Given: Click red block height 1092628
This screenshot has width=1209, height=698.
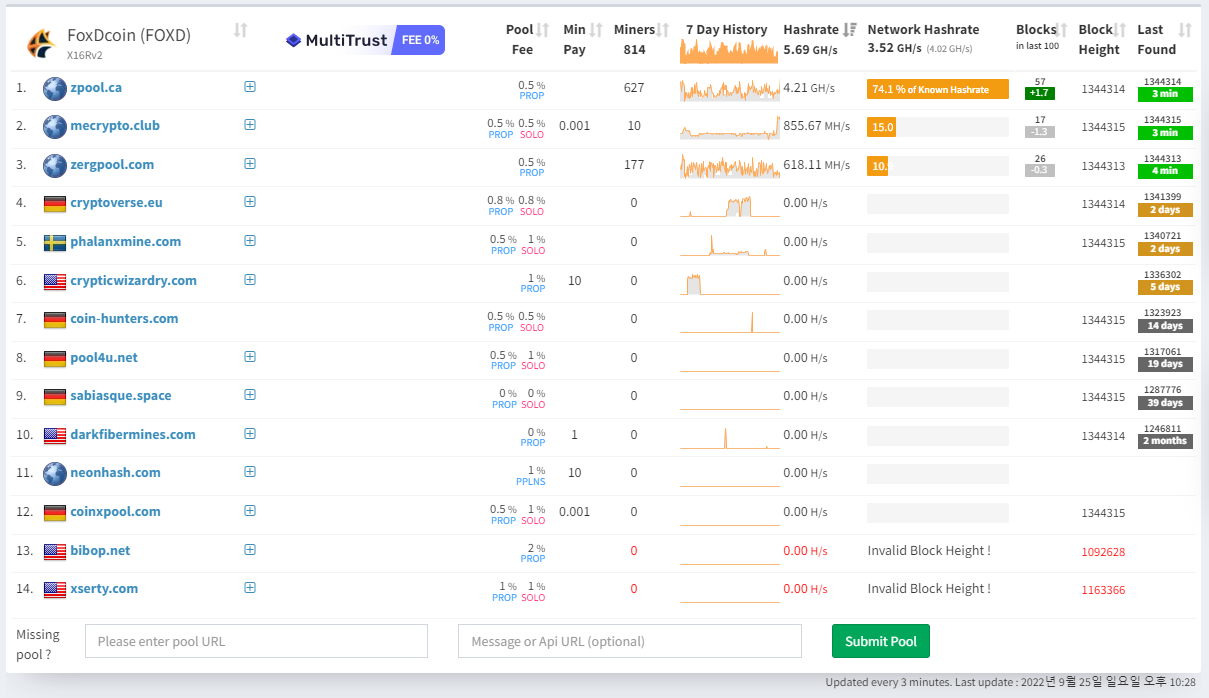Looking at the screenshot, I should point(1103,552).
